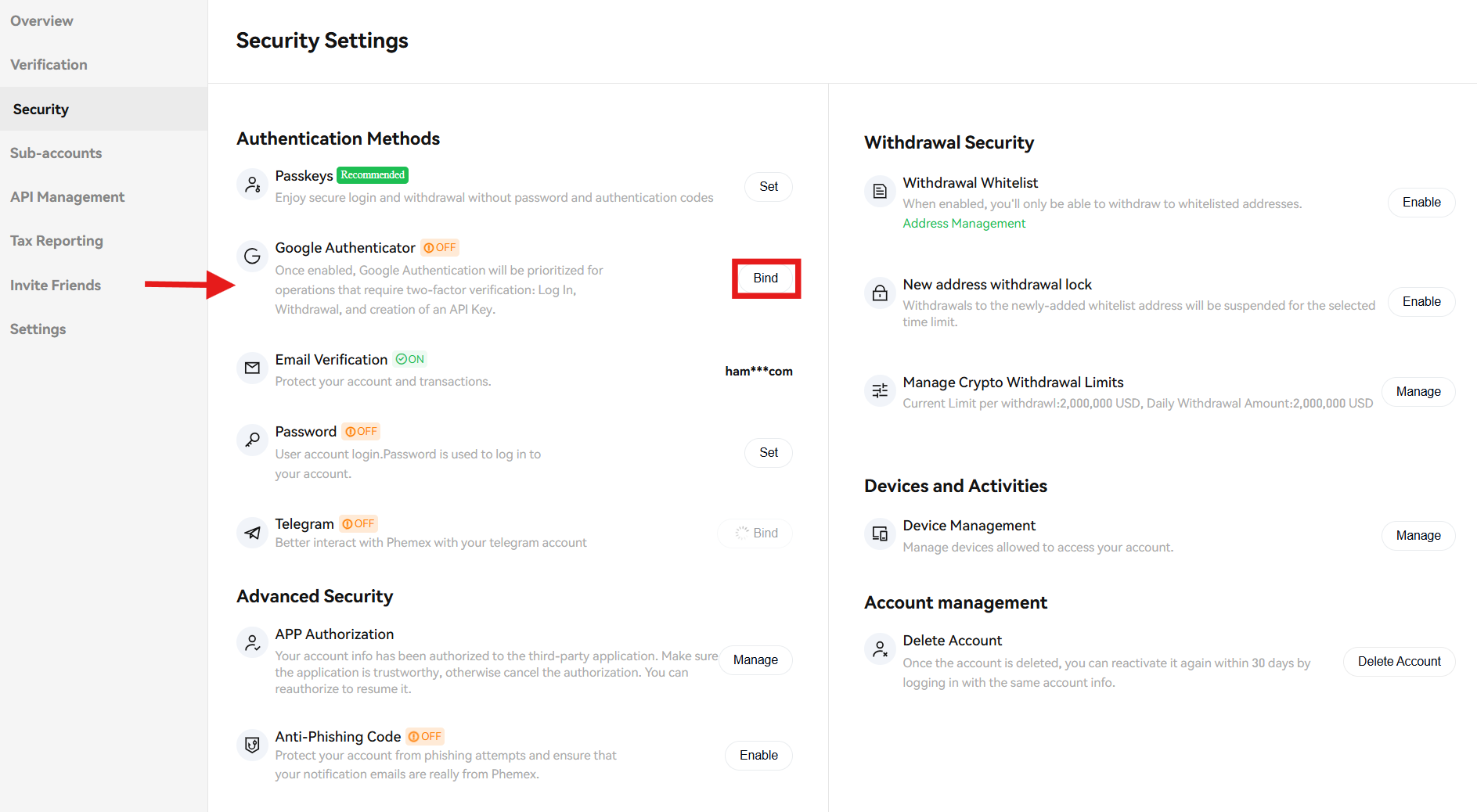Click the Google Authenticator G icon
1477x812 pixels.
pyautogui.click(x=252, y=256)
